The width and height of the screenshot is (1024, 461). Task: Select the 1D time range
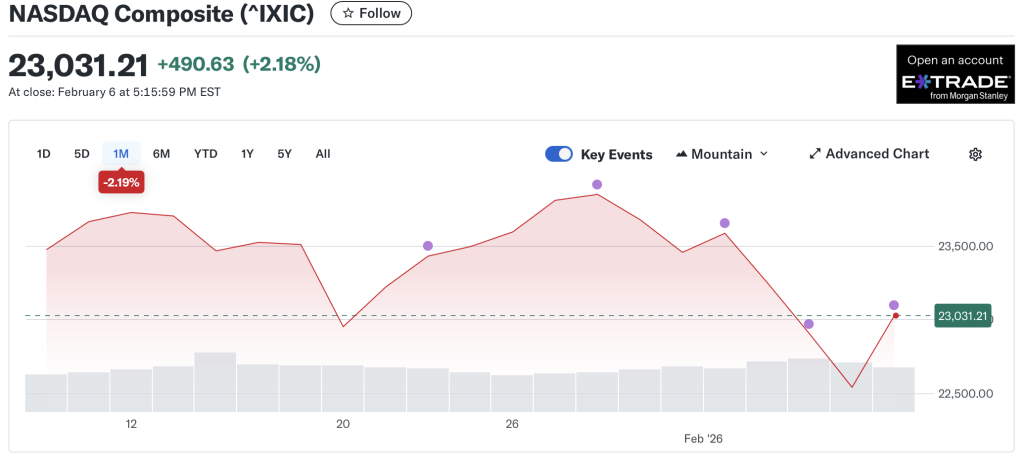click(x=44, y=154)
